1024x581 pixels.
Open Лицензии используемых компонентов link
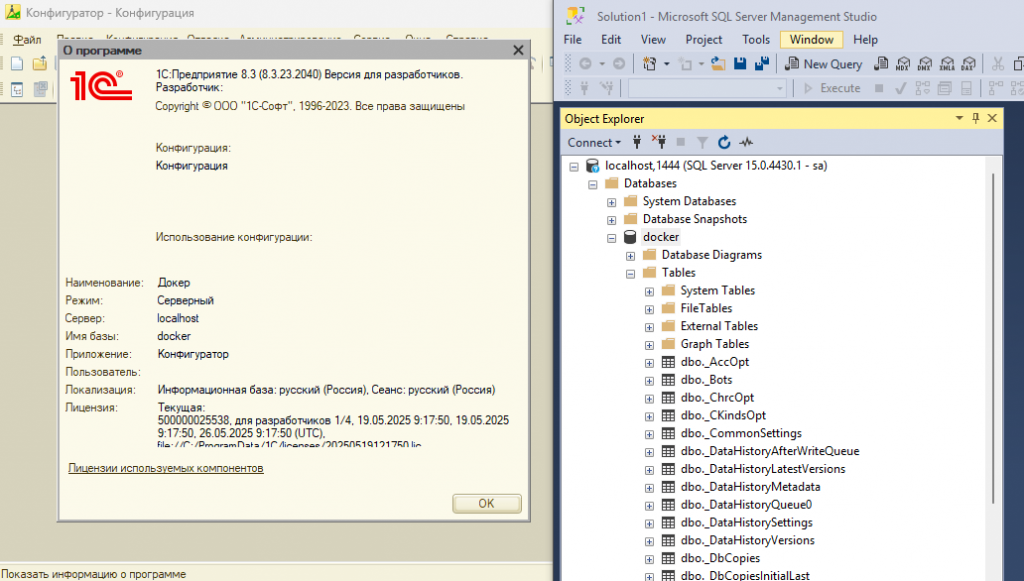[166, 468]
